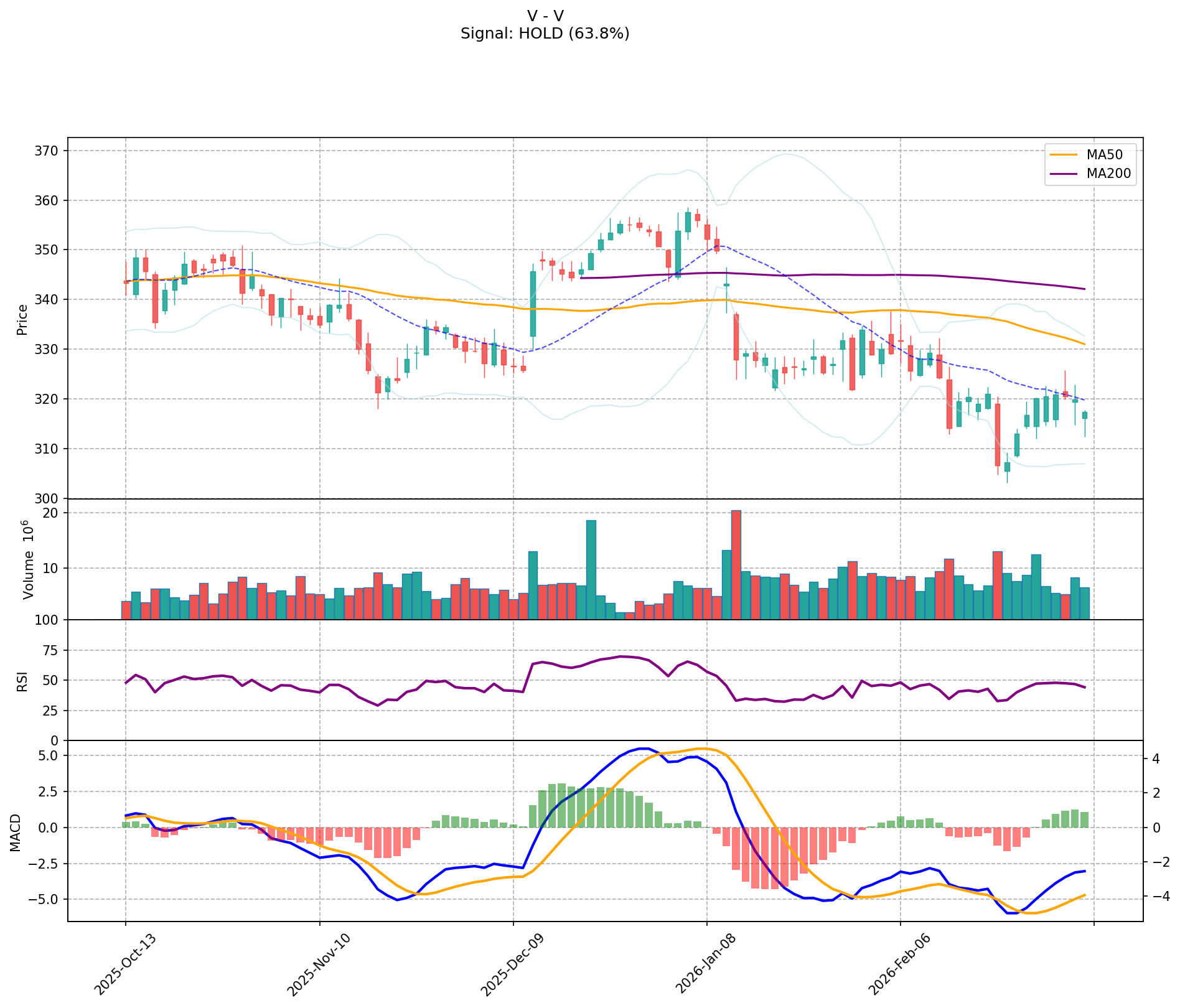Click the 'Volume' y-axis label
This screenshot has width=1180, height=1008.
click(x=28, y=560)
